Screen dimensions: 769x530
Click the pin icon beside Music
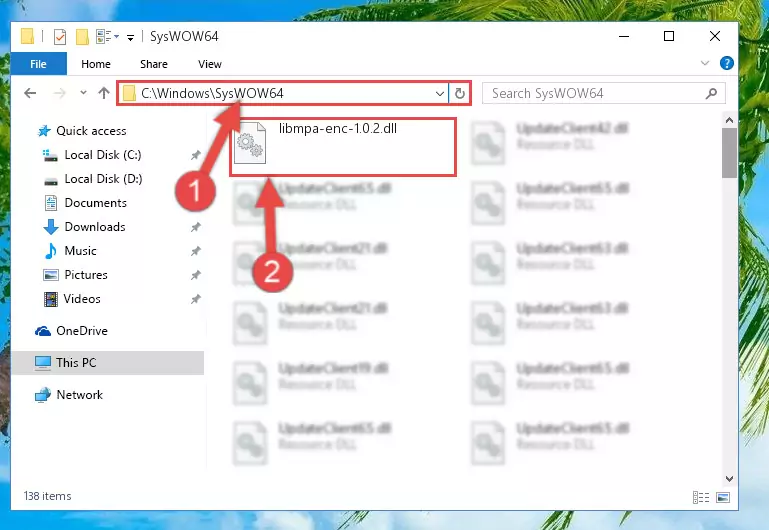click(196, 251)
